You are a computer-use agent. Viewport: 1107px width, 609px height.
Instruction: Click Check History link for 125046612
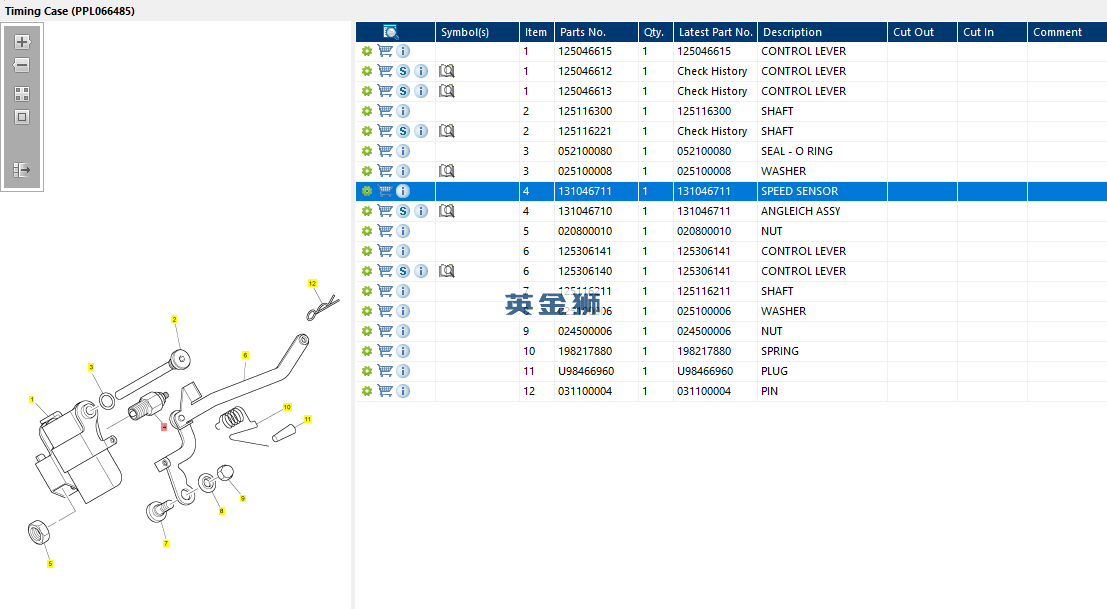(712, 71)
